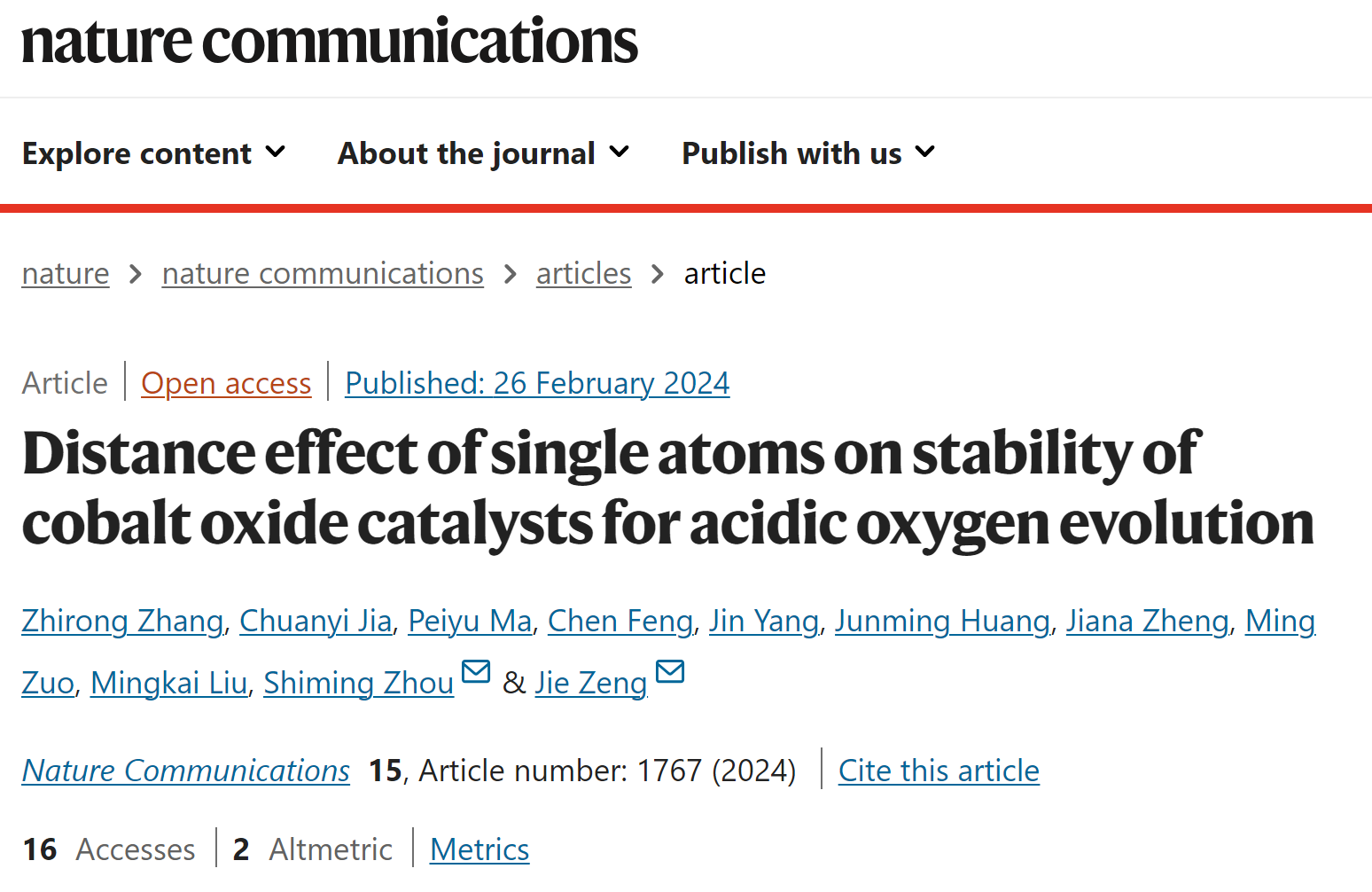This screenshot has width=1372, height=892.
Task: Click Cite this article link
Action: [939, 771]
